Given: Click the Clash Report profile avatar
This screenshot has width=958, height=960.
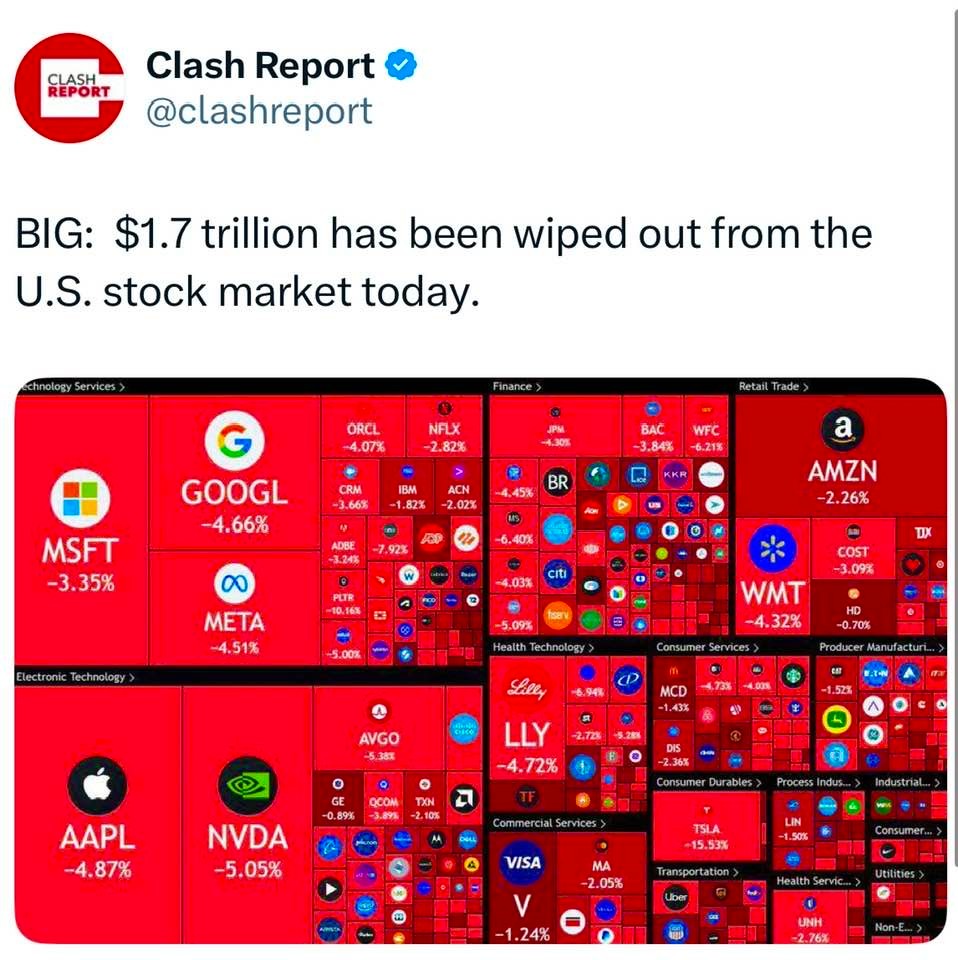Looking at the screenshot, I should coord(69,88).
